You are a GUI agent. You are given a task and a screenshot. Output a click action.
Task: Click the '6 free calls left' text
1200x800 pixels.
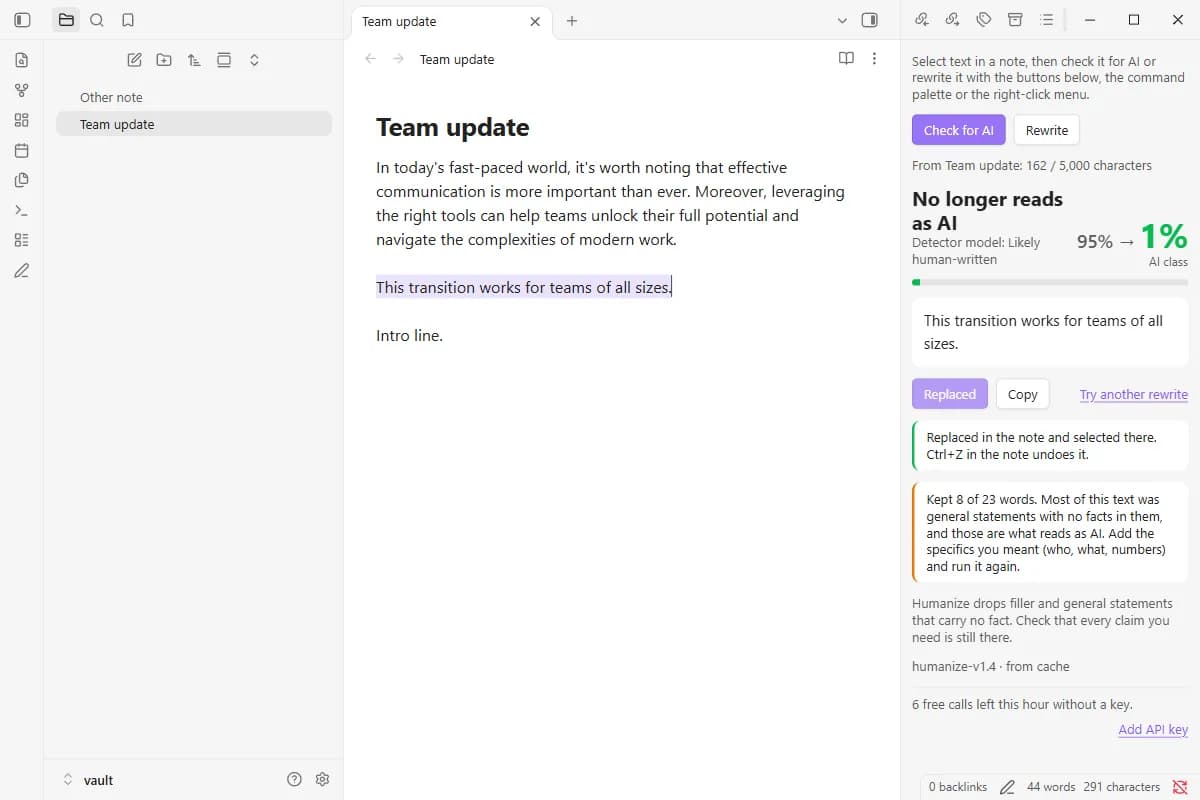tap(1022, 704)
